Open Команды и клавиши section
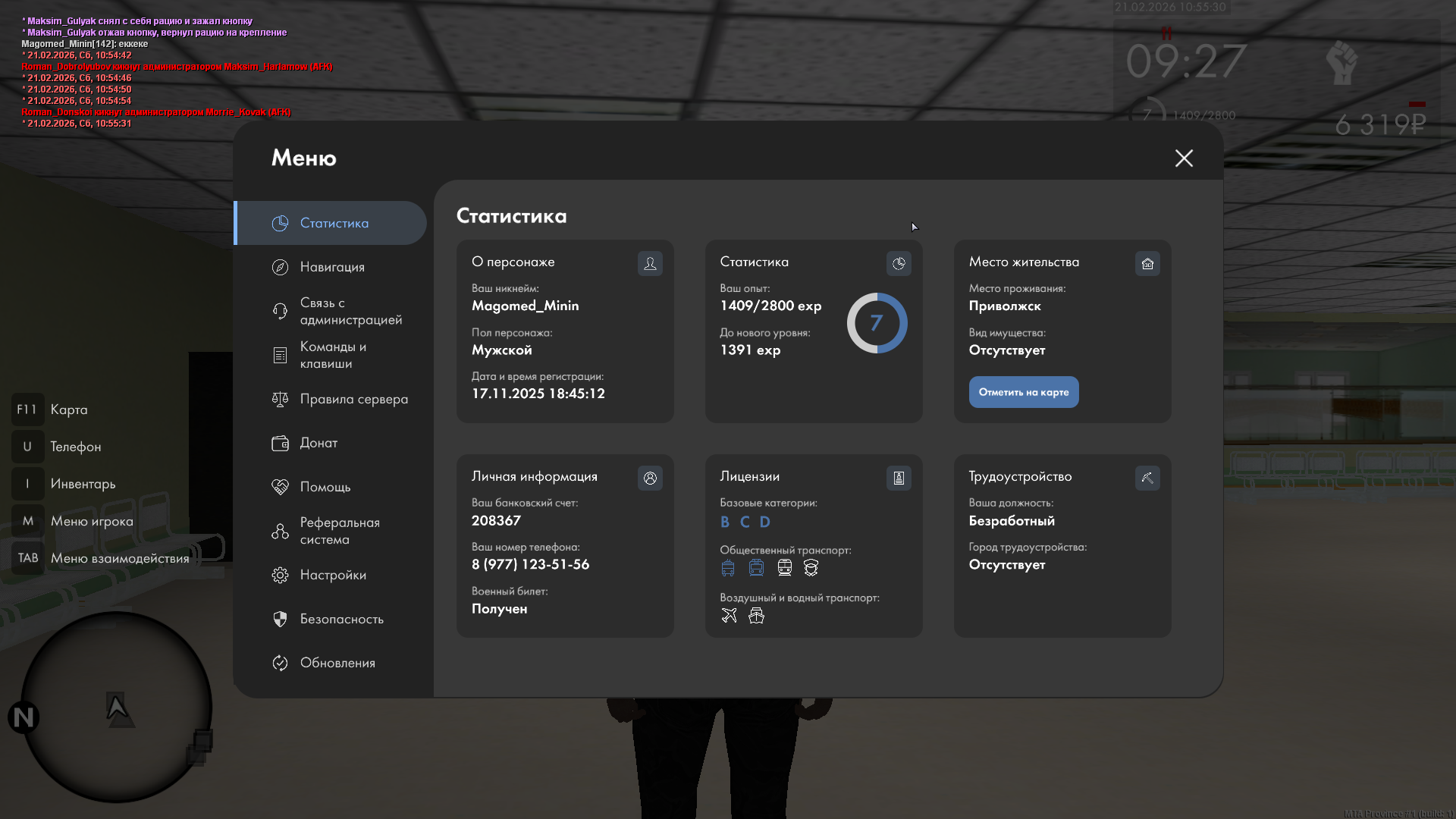The image size is (1456, 819). (x=332, y=355)
